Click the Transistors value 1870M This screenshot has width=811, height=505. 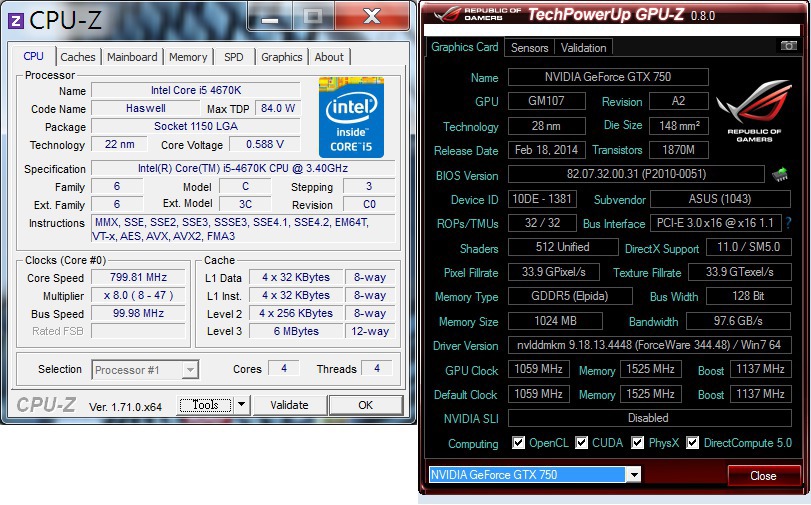[x=679, y=150]
